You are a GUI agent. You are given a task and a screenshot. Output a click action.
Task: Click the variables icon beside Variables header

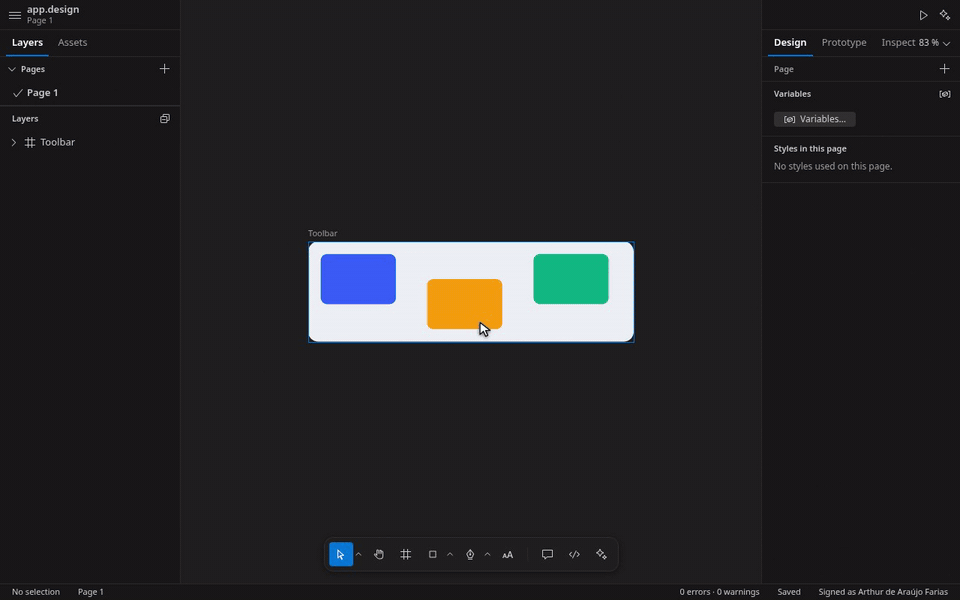point(945,94)
